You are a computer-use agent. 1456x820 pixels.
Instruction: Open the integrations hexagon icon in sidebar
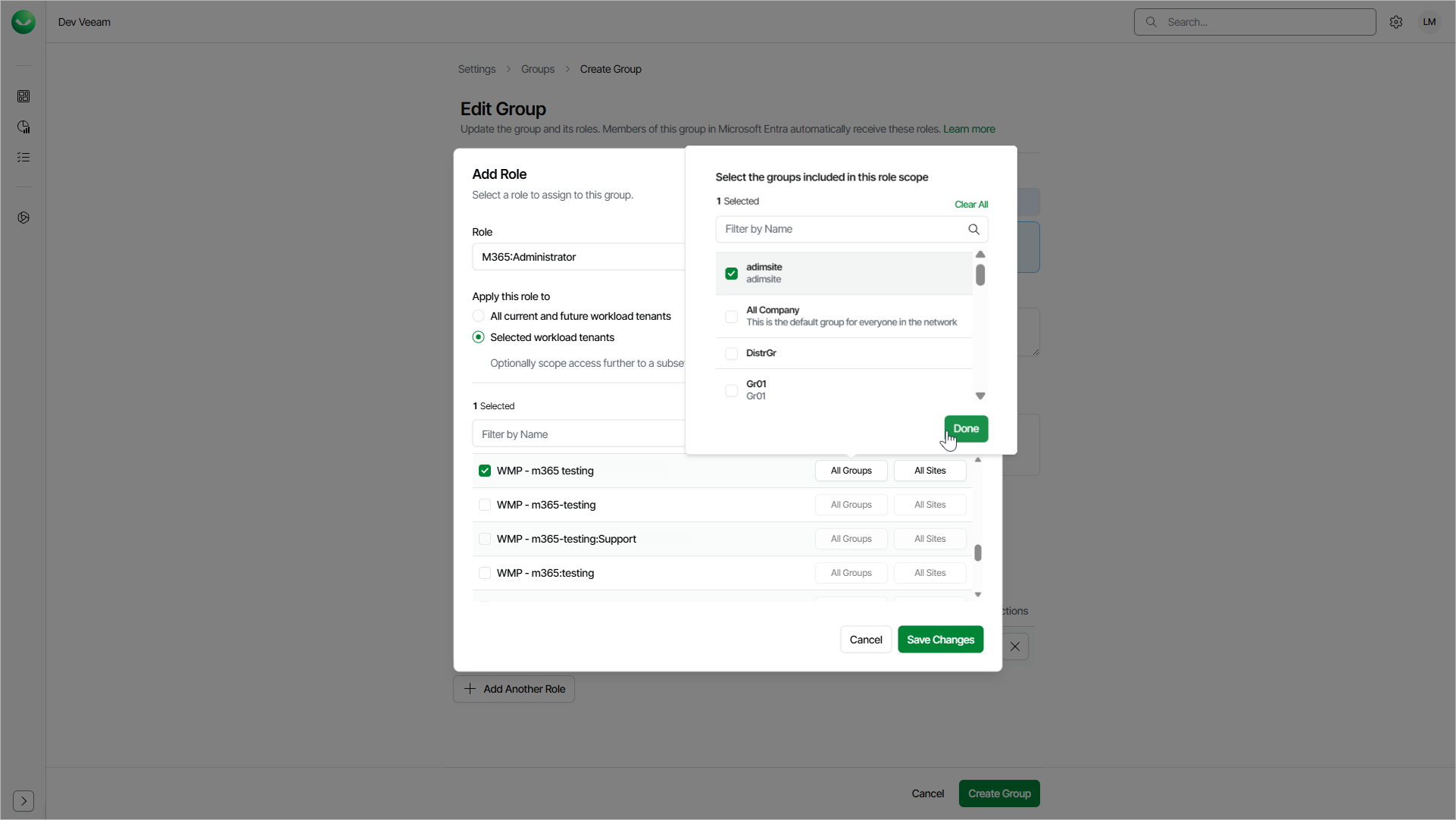click(23, 218)
